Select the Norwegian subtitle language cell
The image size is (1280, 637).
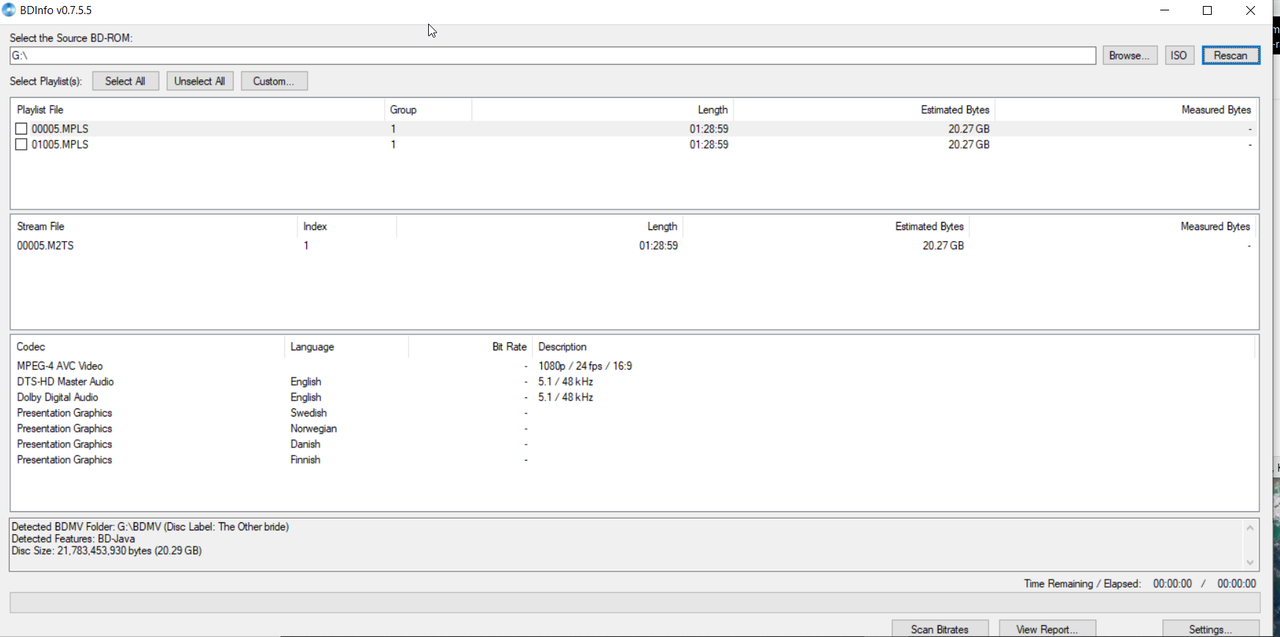pos(314,429)
